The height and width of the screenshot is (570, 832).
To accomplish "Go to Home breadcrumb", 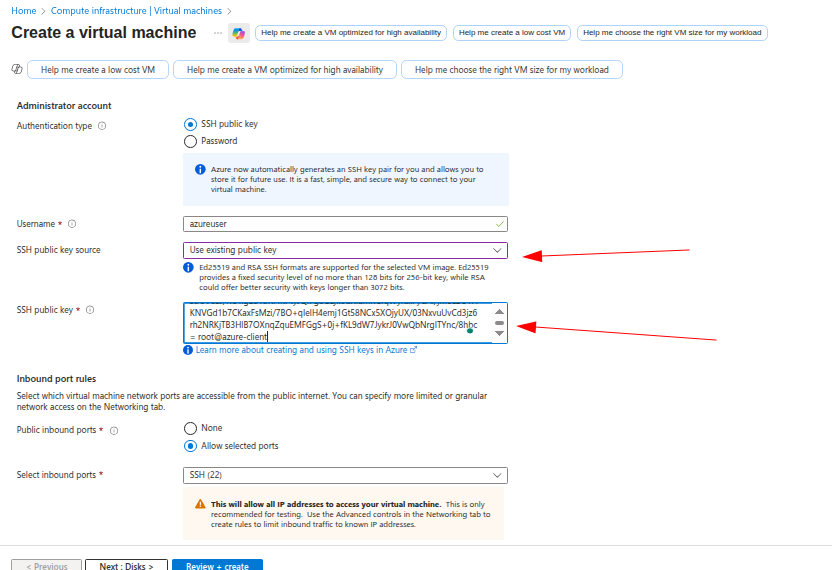I will pos(24,11).
